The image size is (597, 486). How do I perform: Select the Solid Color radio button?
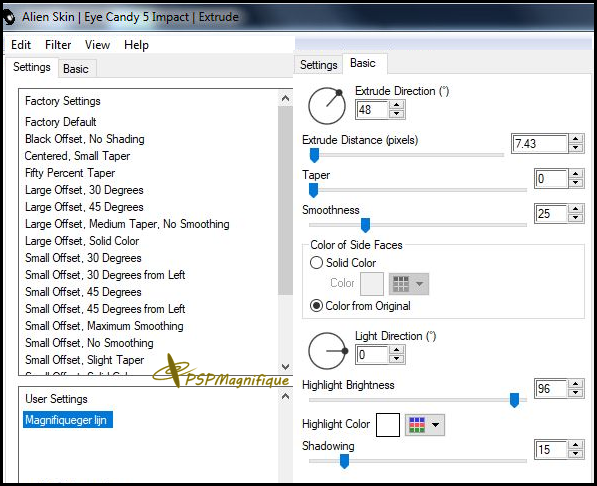(x=316, y=263)
